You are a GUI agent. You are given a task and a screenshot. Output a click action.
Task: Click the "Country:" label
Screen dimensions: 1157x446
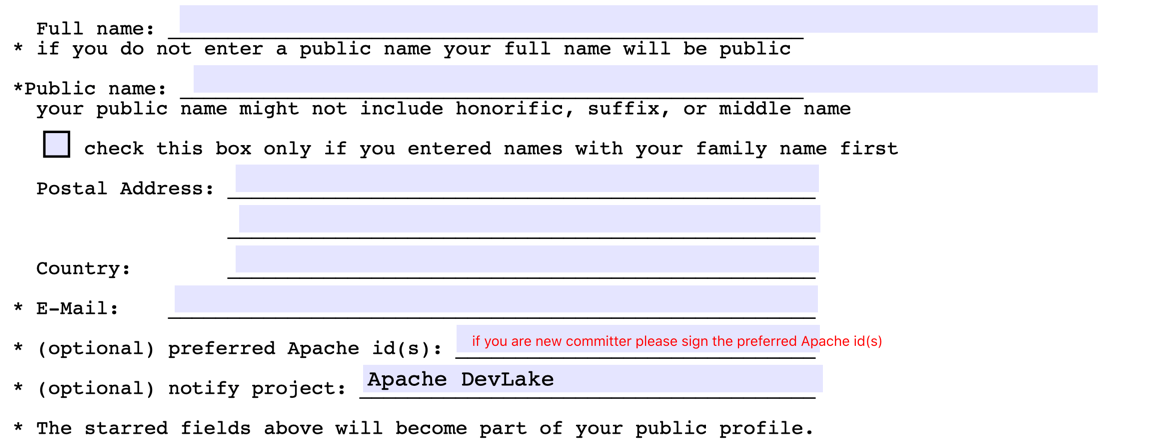coord(83,268)
